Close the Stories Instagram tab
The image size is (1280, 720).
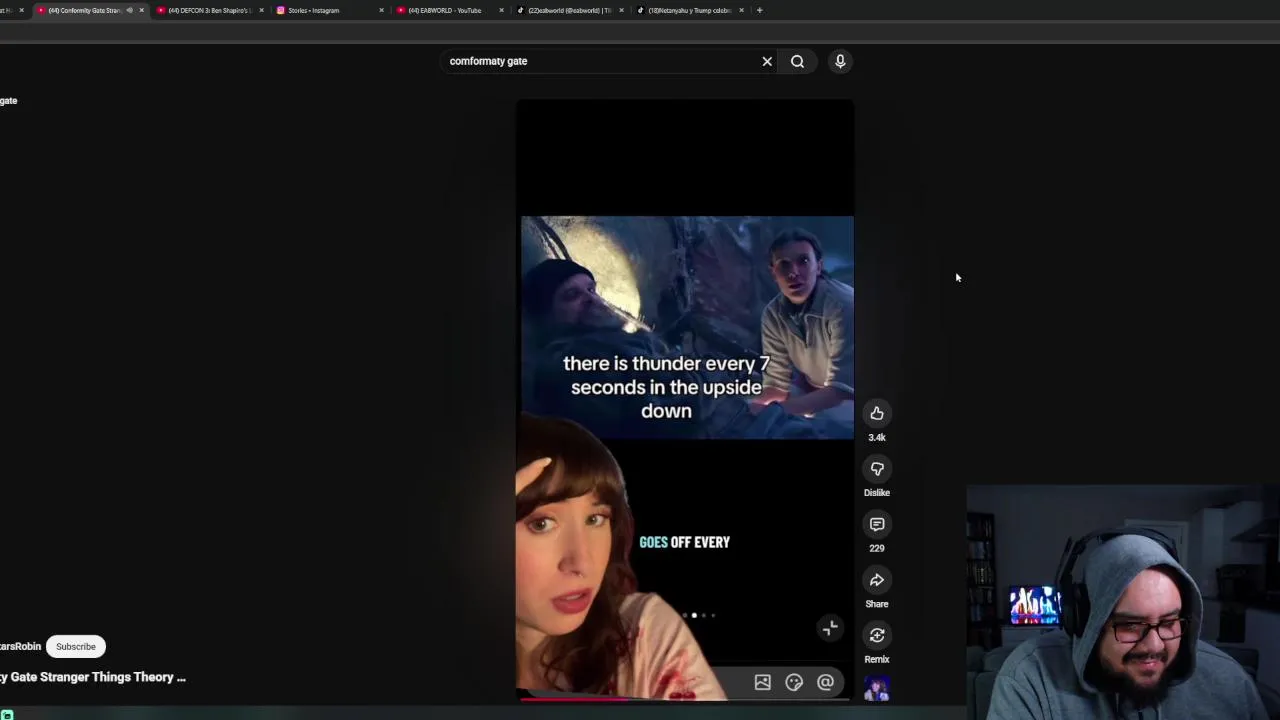(x=381, y=10)
